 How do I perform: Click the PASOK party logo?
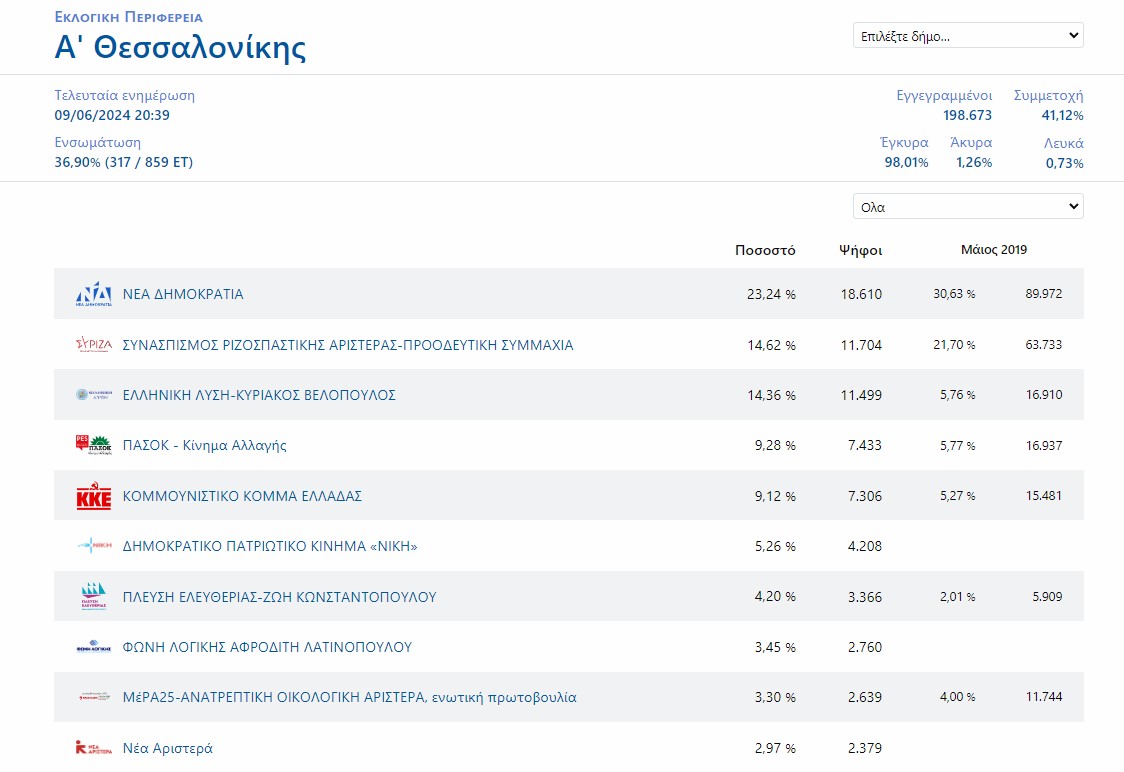pyautogui.click(x=94, y=445)
